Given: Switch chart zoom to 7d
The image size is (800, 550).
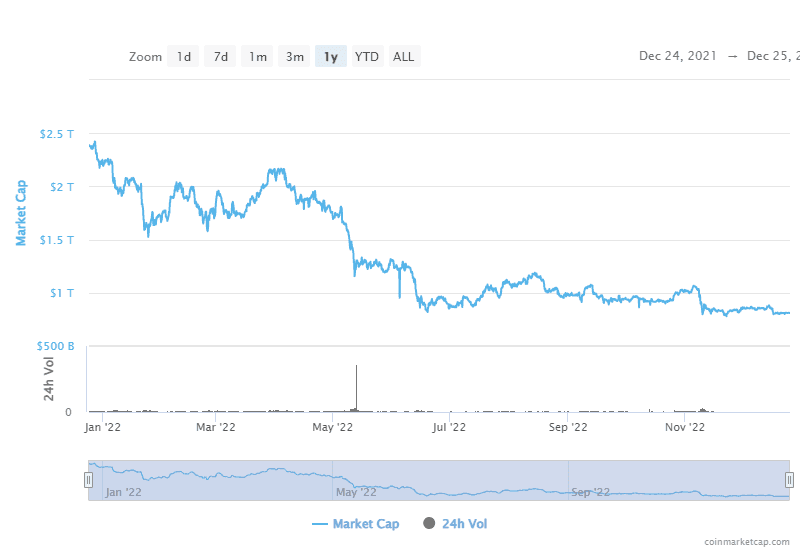Looking at the screenshot, I should tap(221, 57).
